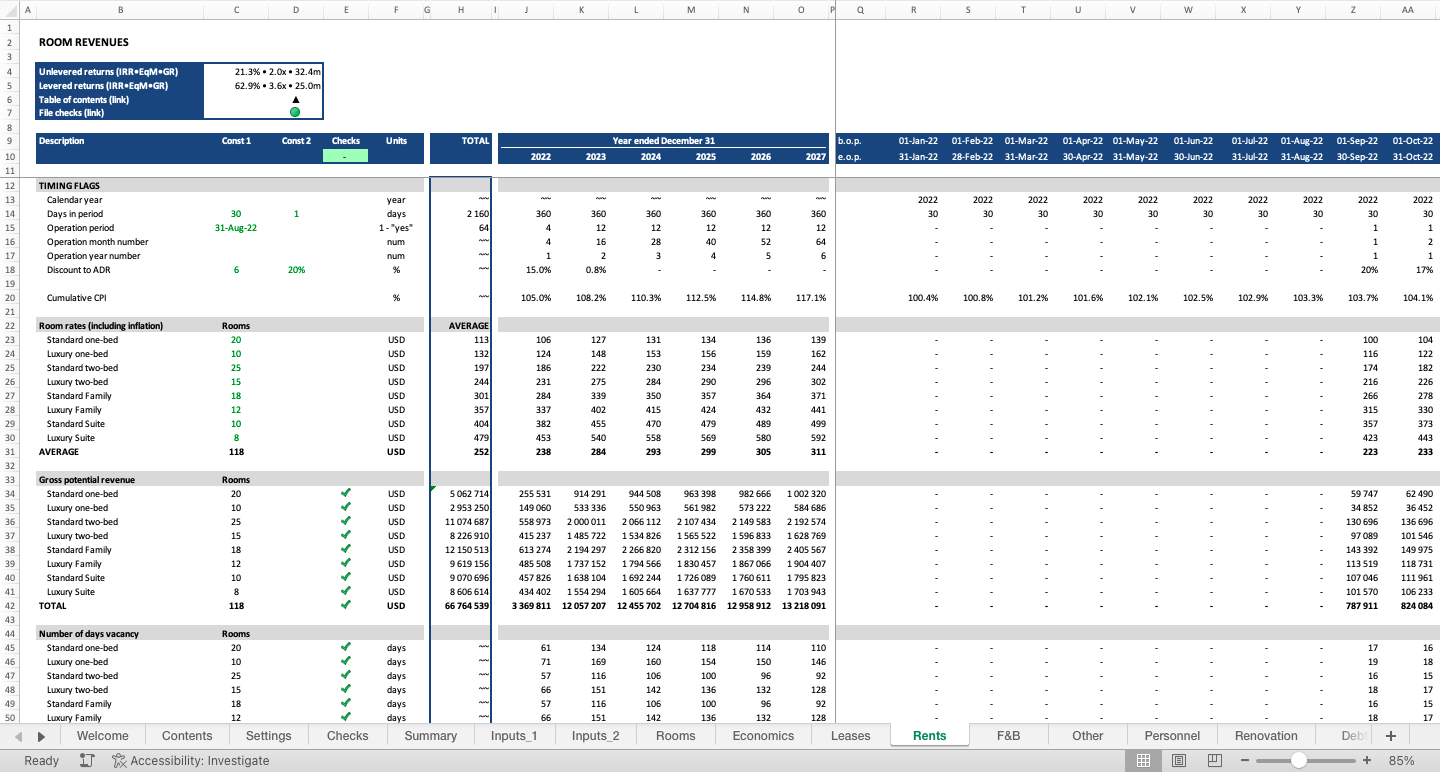Open the Welcome sheet tab
The width and height of the screenshot is (1440, 772).
pyautogui.click(x=103, y=736)
